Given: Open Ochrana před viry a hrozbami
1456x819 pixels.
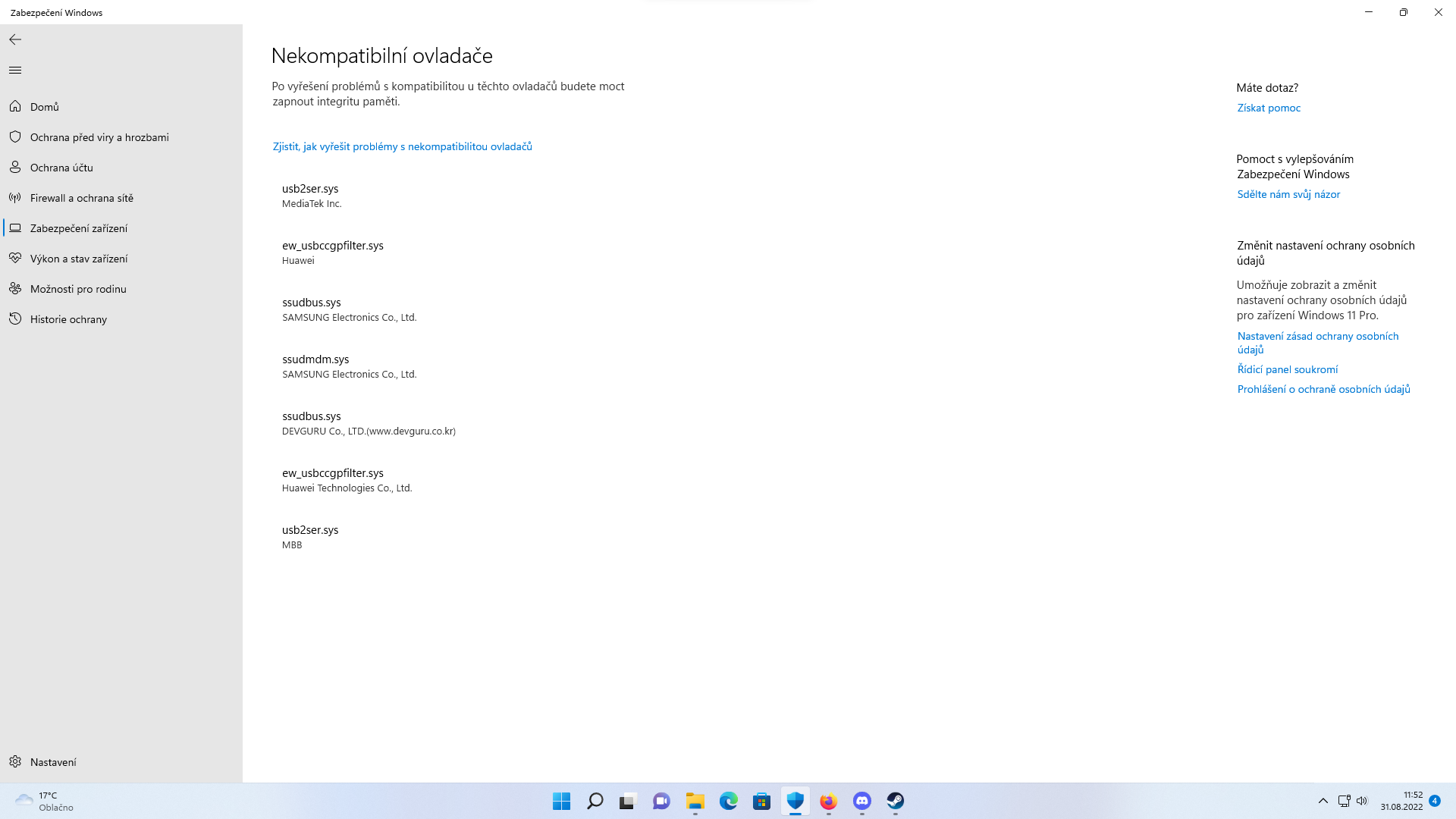Looking at the screenshot, I should click(99, 137).
